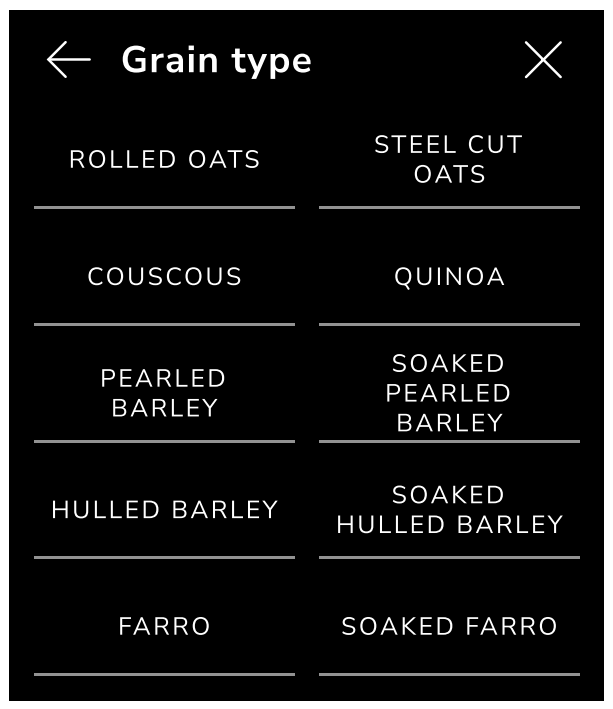This screenshot has height=709, width=613.
Task: Tap the Couscous menu entry
Action: tap(165, 277)
